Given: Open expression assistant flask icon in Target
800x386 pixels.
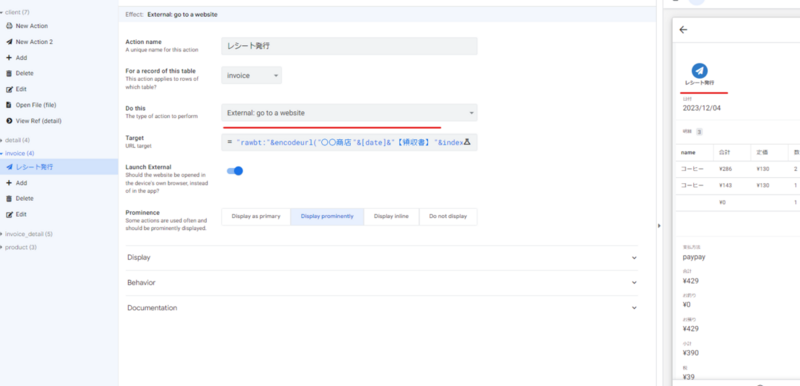Looking at the screenshot, I should pyautogui.click(x=468, y=142).
